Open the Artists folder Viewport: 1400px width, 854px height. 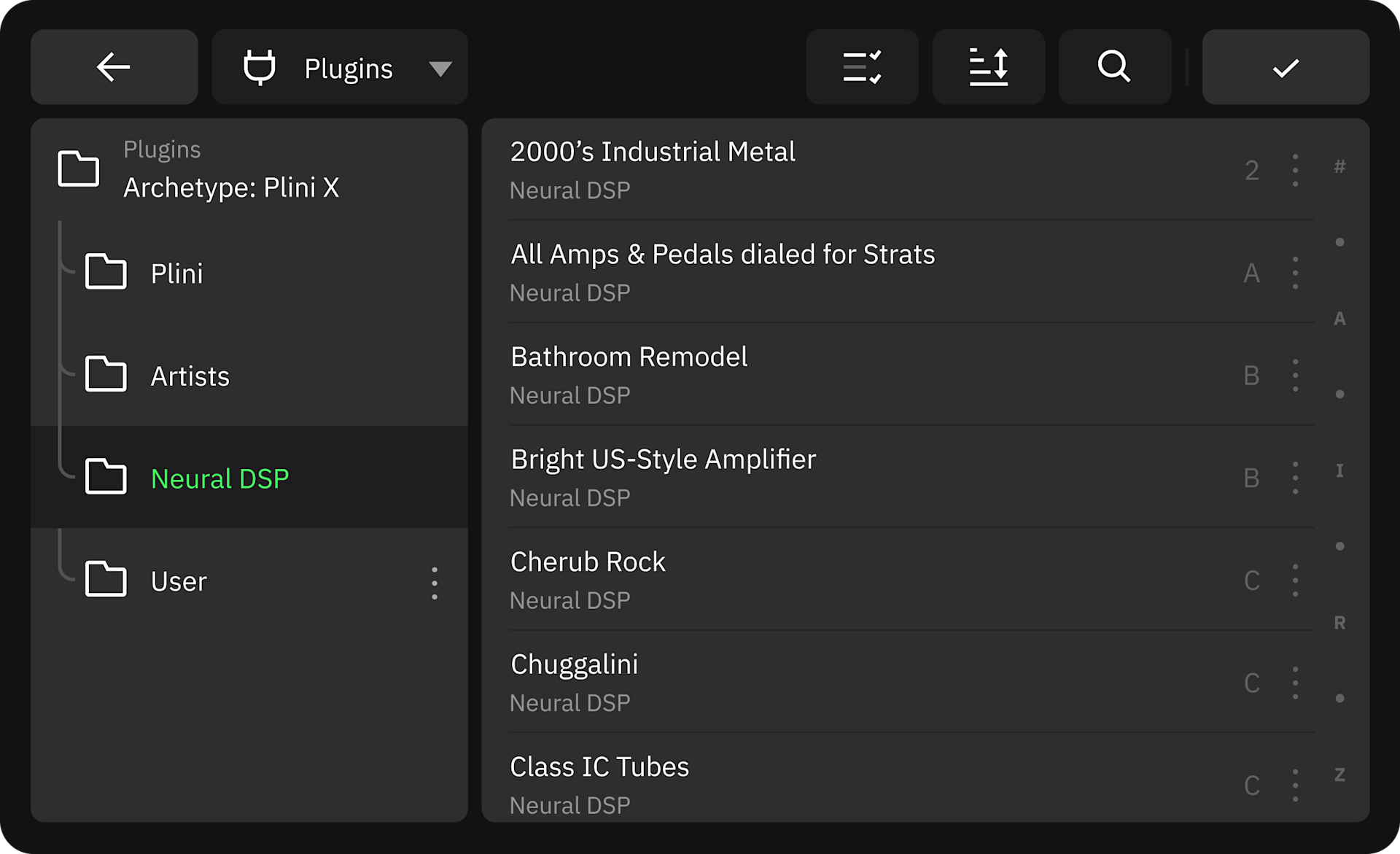(190, 376)
